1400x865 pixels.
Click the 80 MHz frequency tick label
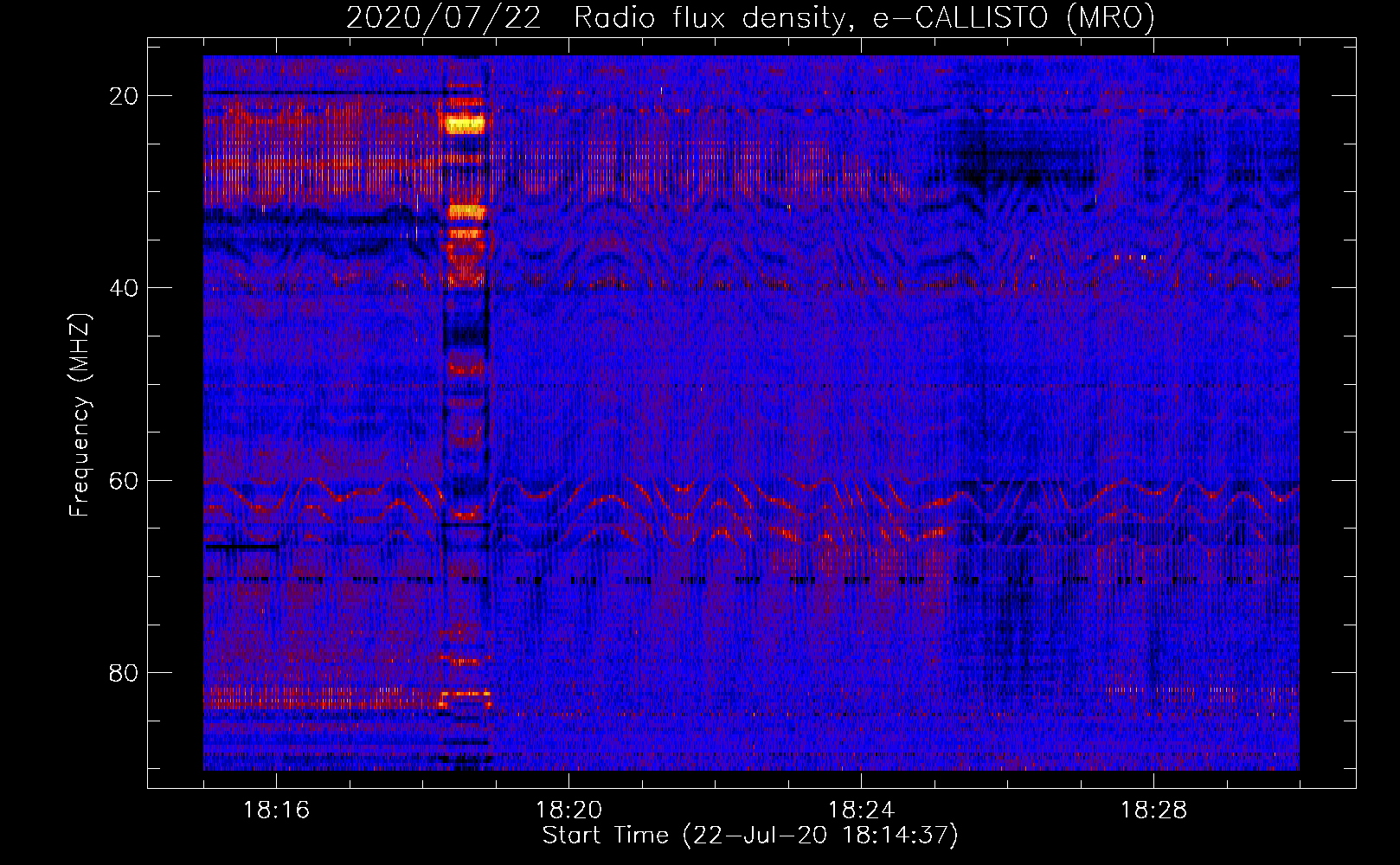(x=124, y=672)
